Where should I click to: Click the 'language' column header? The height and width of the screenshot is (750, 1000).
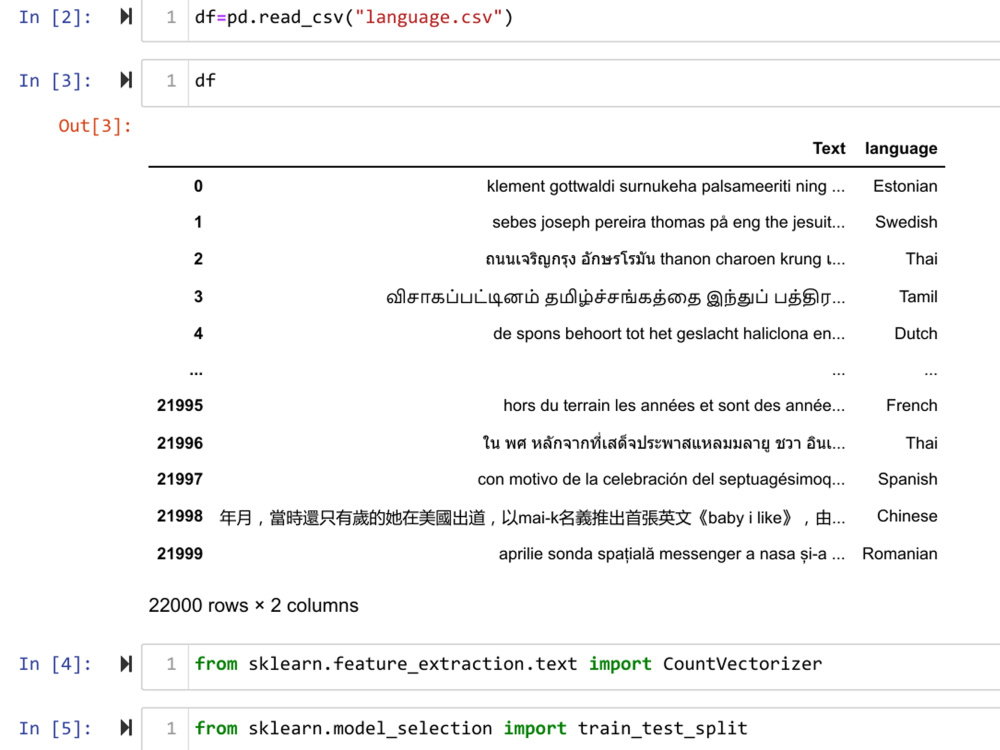point(901,149)
